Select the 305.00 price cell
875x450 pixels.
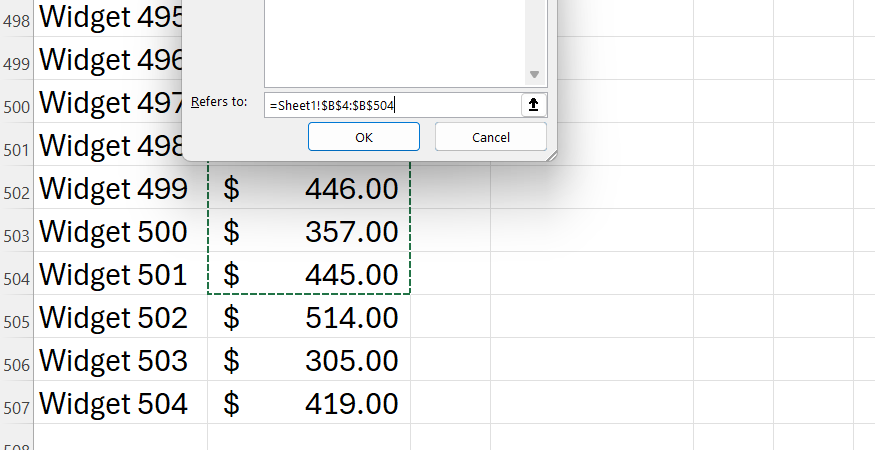[x=309, y=360]
